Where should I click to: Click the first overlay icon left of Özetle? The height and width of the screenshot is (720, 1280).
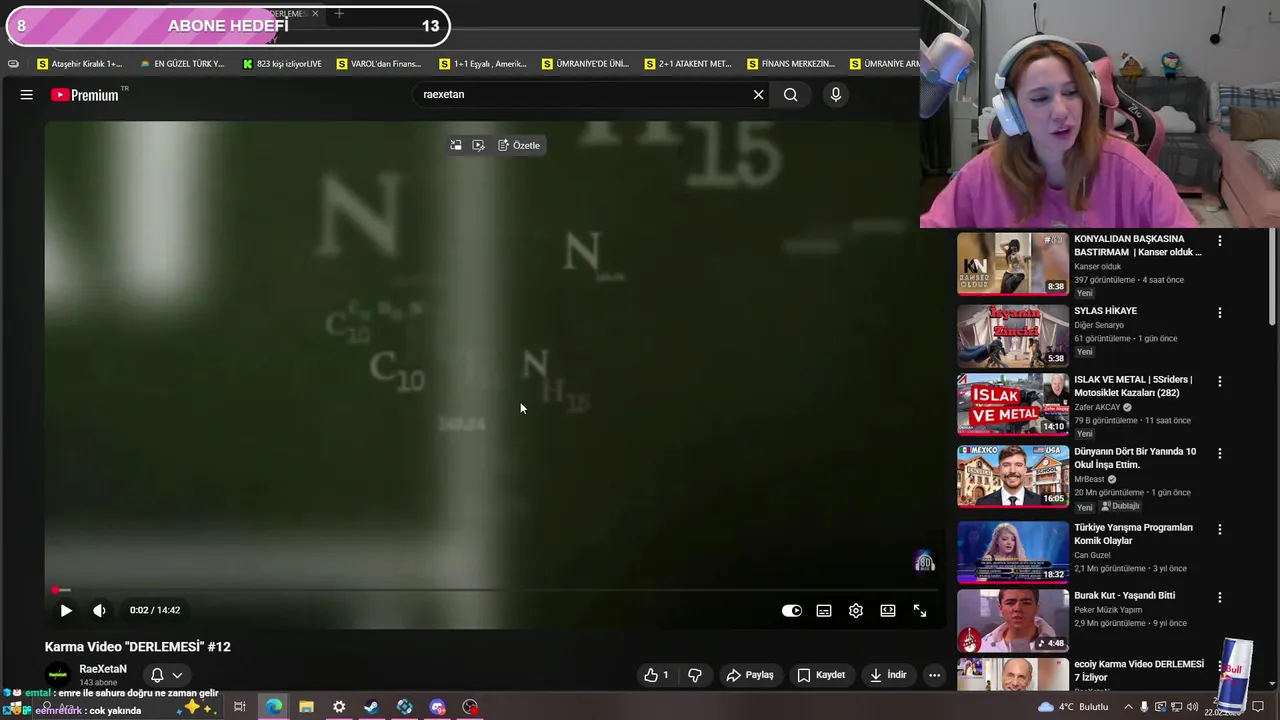(456, 145)
